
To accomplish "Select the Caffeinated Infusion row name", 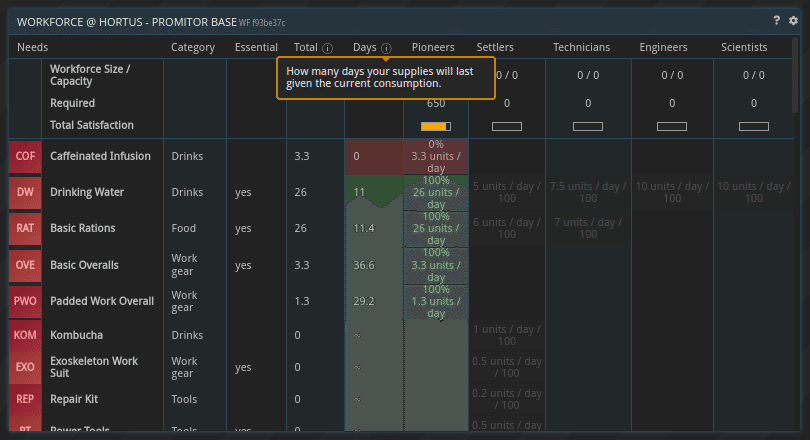I will pos(100,156).
